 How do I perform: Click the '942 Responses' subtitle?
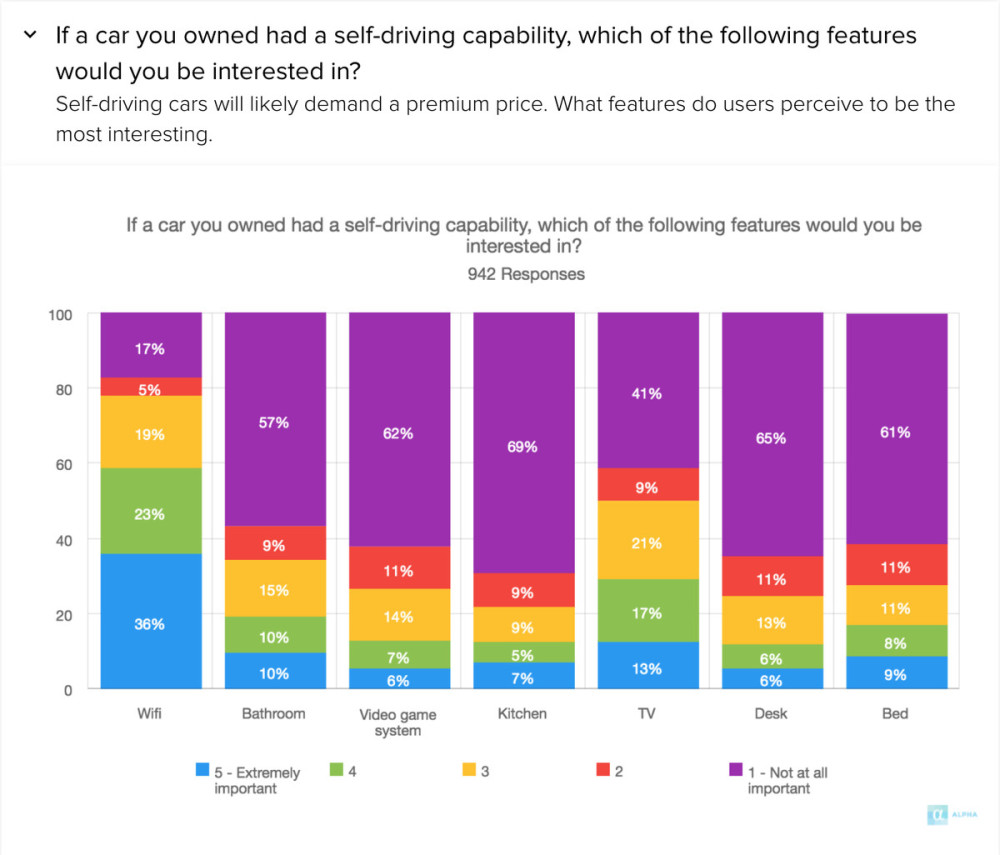tap(526, 274)
